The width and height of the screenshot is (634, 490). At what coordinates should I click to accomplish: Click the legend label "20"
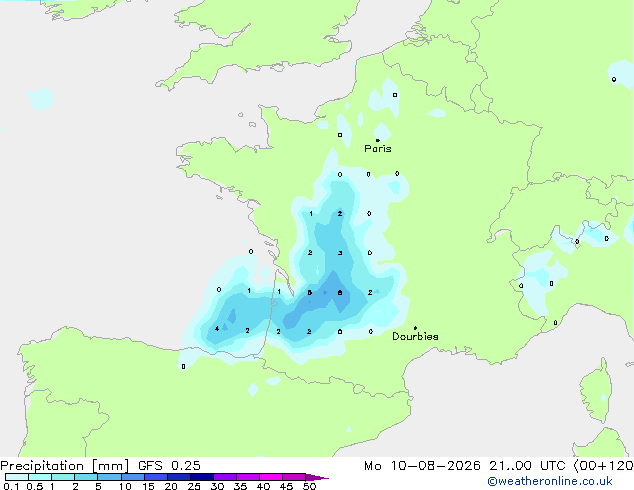coord(171,486)
